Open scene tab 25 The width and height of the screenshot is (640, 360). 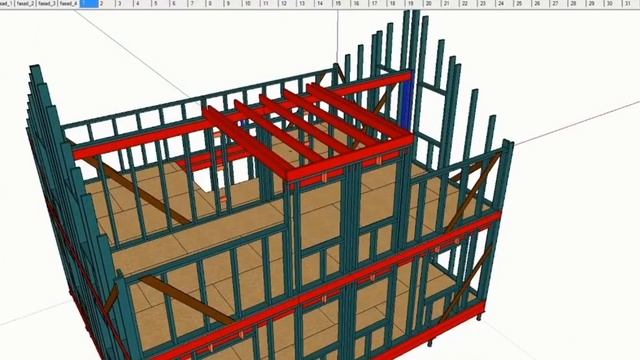pos(523,4)
